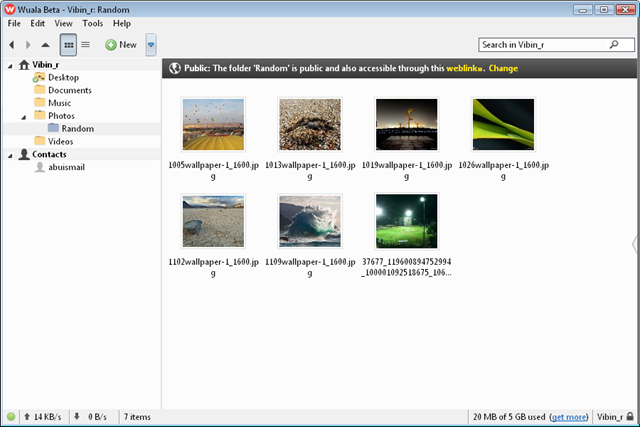Click the Wuala logo in title bar
Viewport: 640px width, 427px height.
(x=10, y=9)
